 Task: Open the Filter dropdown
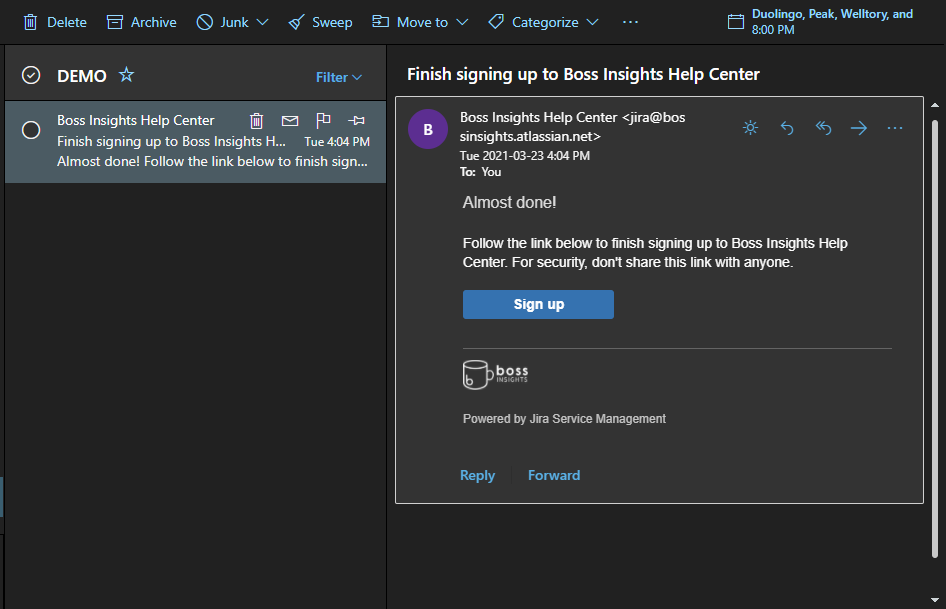(x=339, y=77)
